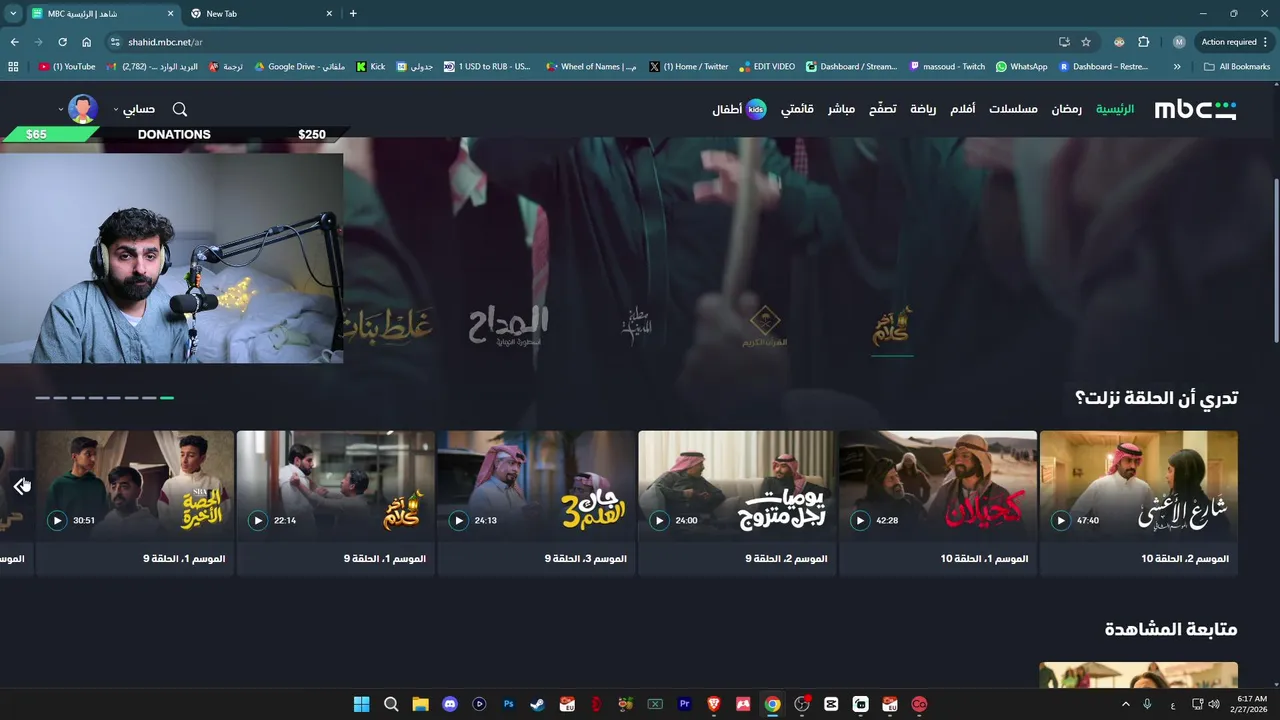The height and width of the screenshot is (720, 1280).
Task: Open Photoshop from the taskbar
Action: pos(508,704)
